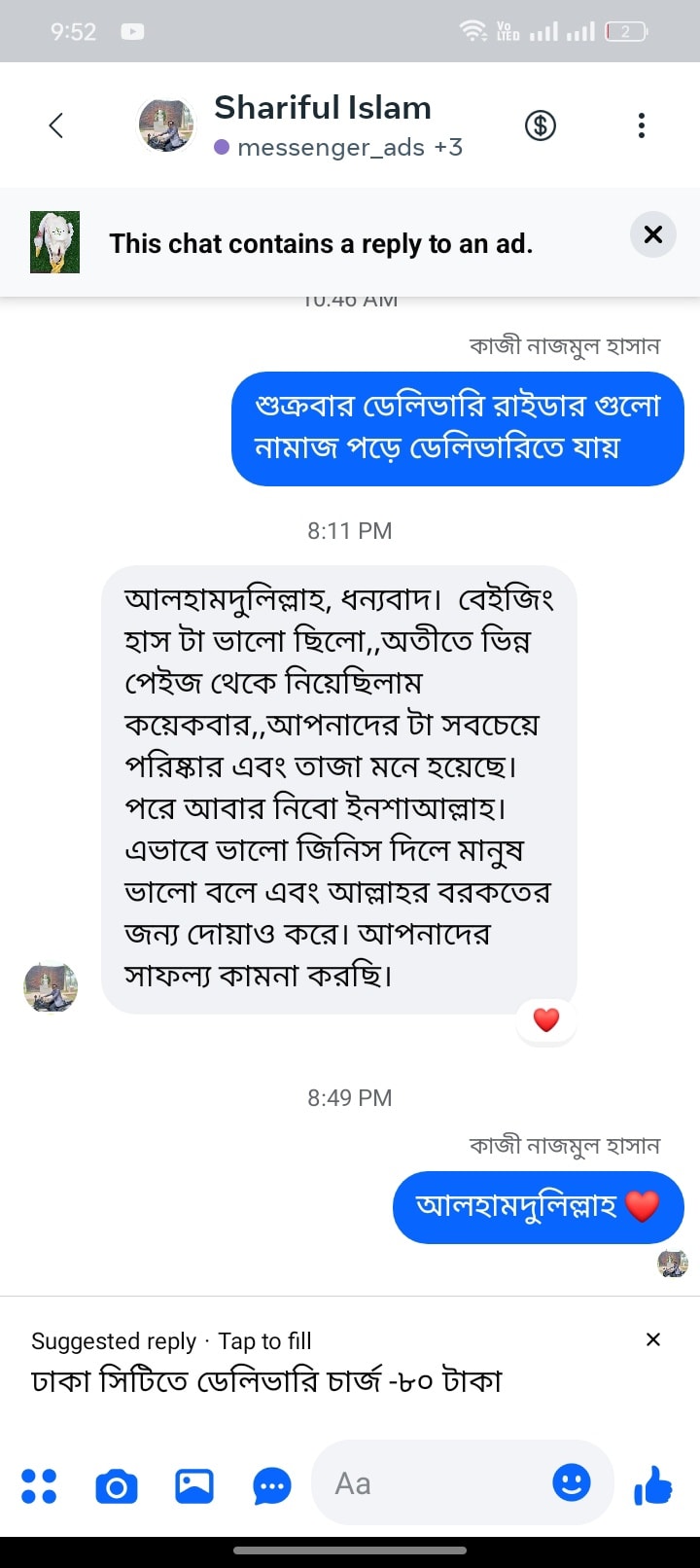This screenshot has height=1568, width=700.
Task: Tap the heart reaction on the received message
Action: click(x=546, y=1019)
